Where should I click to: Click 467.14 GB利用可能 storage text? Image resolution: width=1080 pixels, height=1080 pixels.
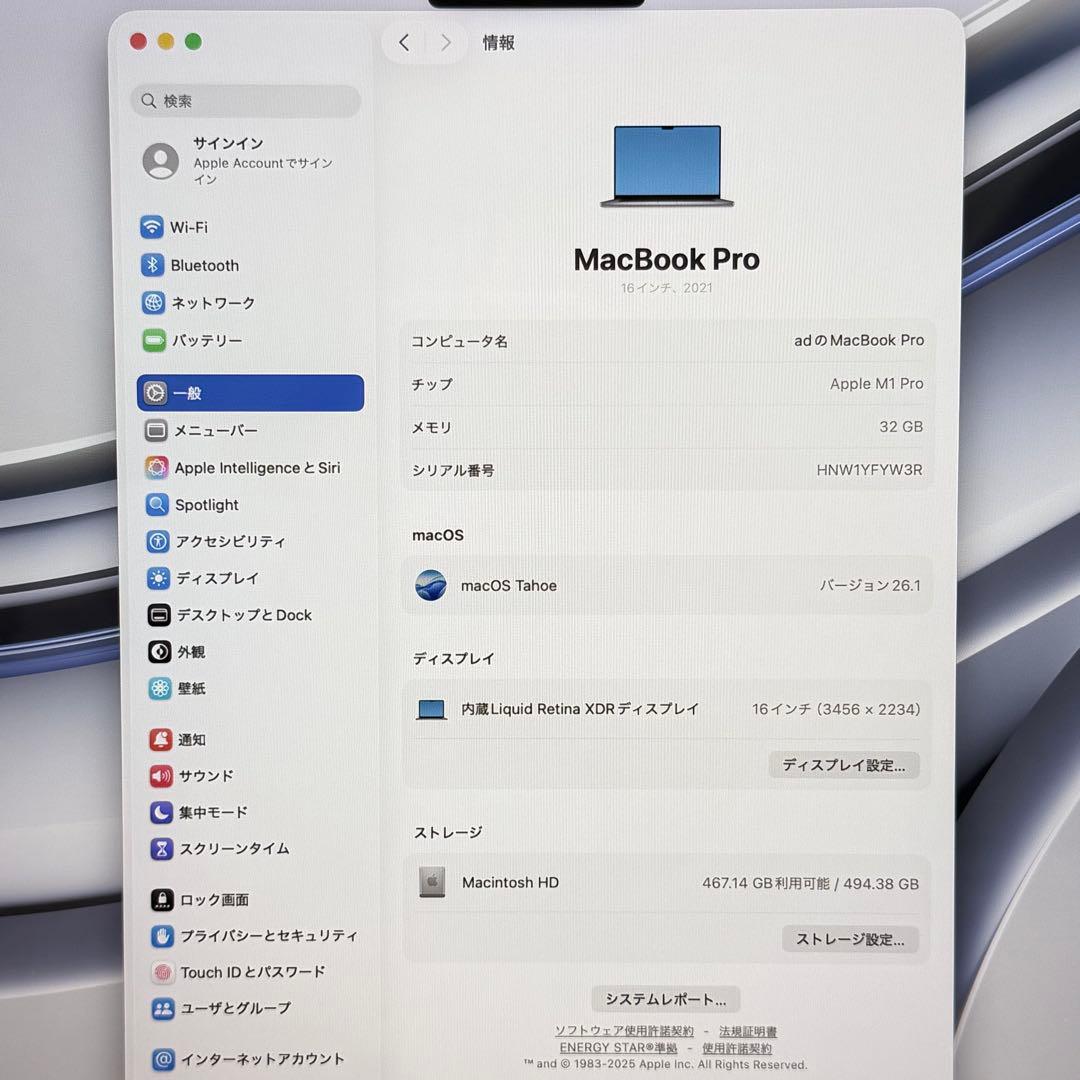pos(766,884)
